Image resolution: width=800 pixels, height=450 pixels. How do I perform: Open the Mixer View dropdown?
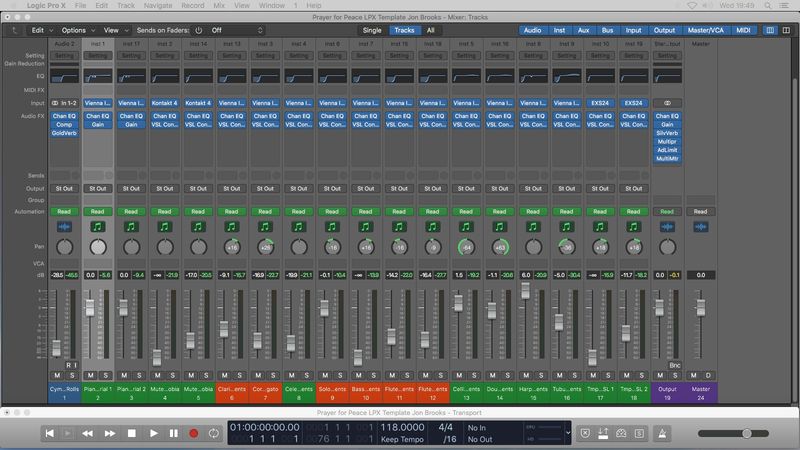pos(115,30)
